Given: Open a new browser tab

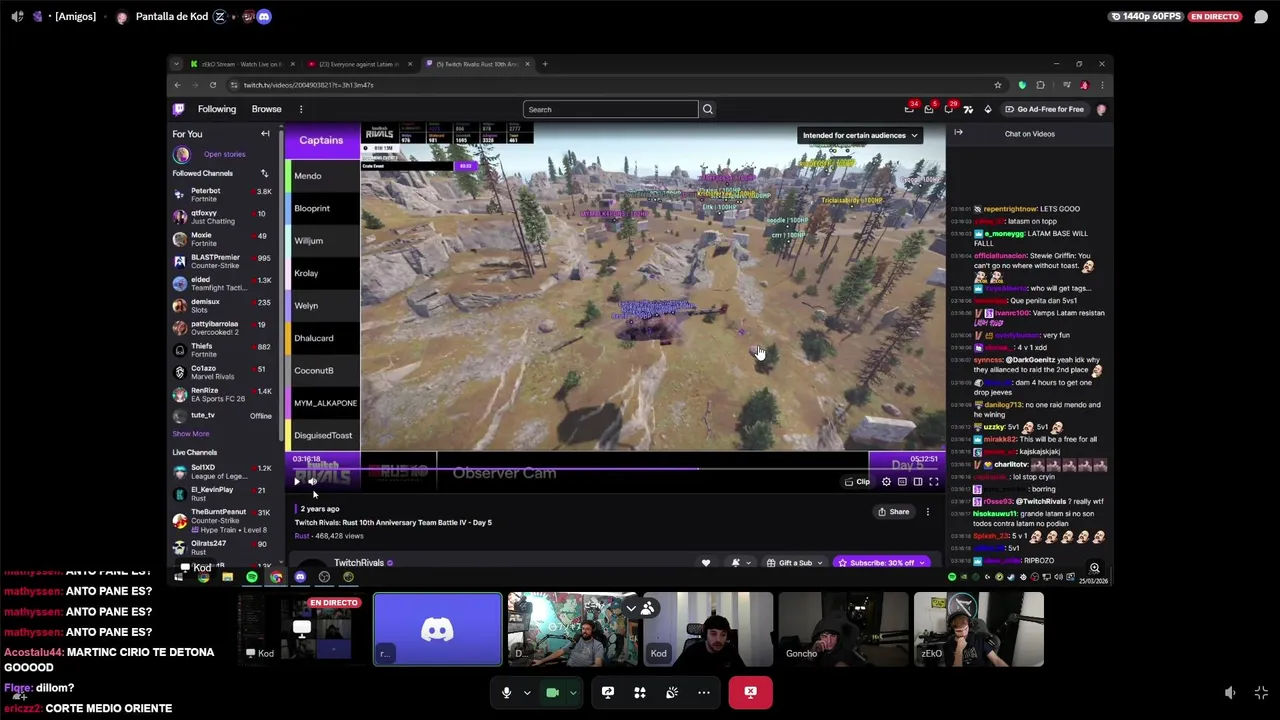Looking at the screenshot, I should 544,64.
